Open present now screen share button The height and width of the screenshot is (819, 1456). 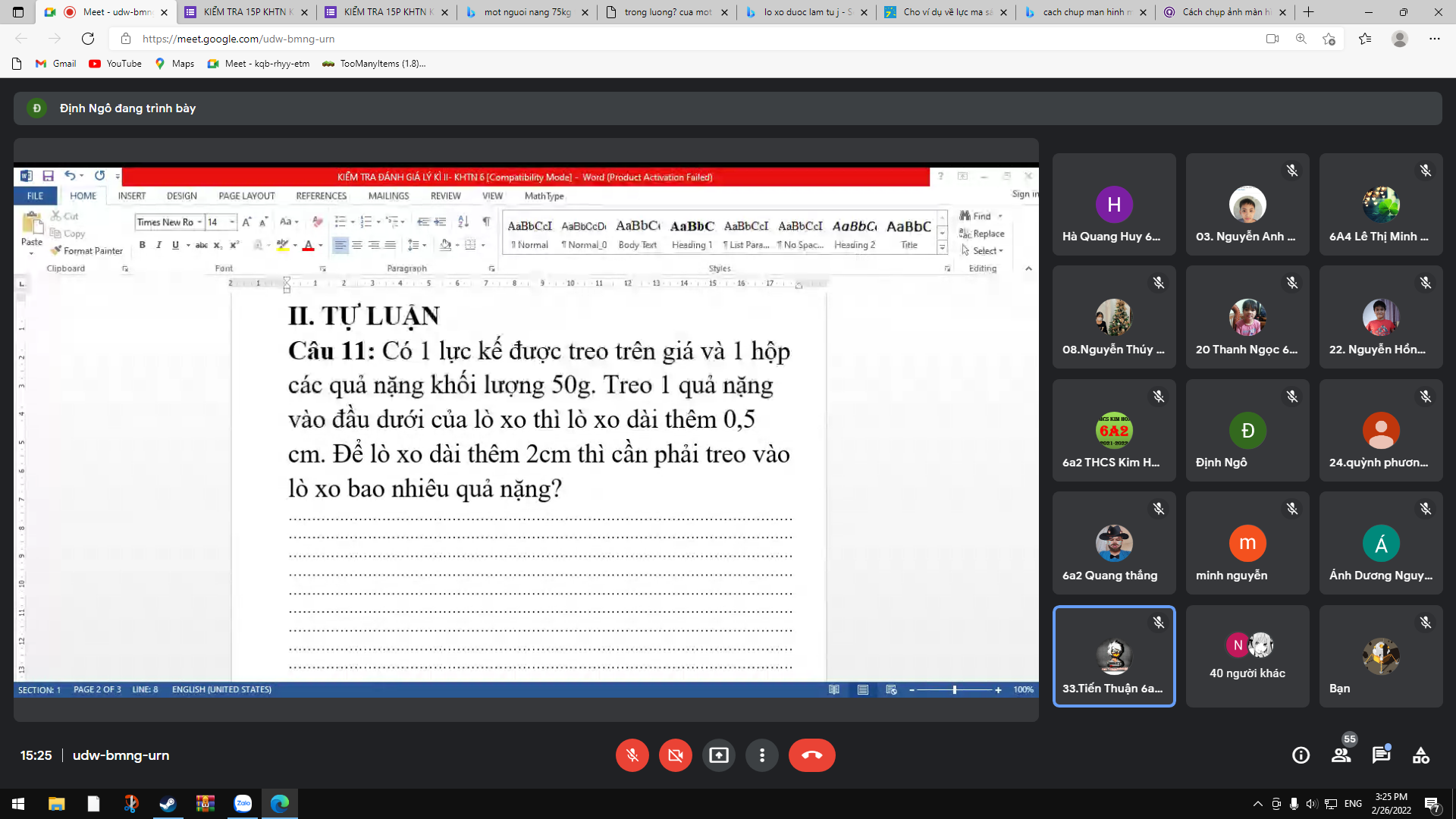click(x=718, y=755)
